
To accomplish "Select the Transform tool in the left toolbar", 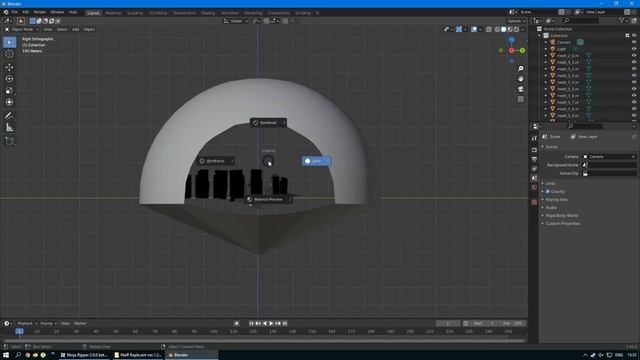I will click(9, 102).
